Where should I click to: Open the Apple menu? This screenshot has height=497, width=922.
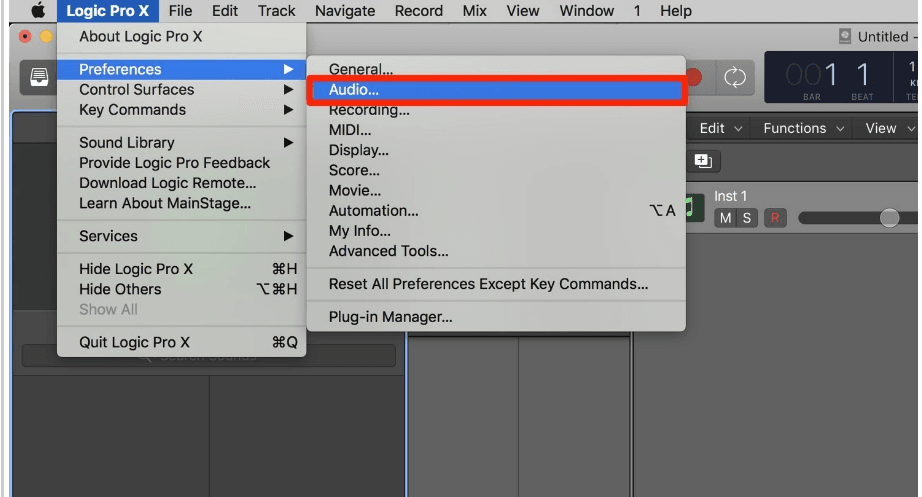coord(38,11)
